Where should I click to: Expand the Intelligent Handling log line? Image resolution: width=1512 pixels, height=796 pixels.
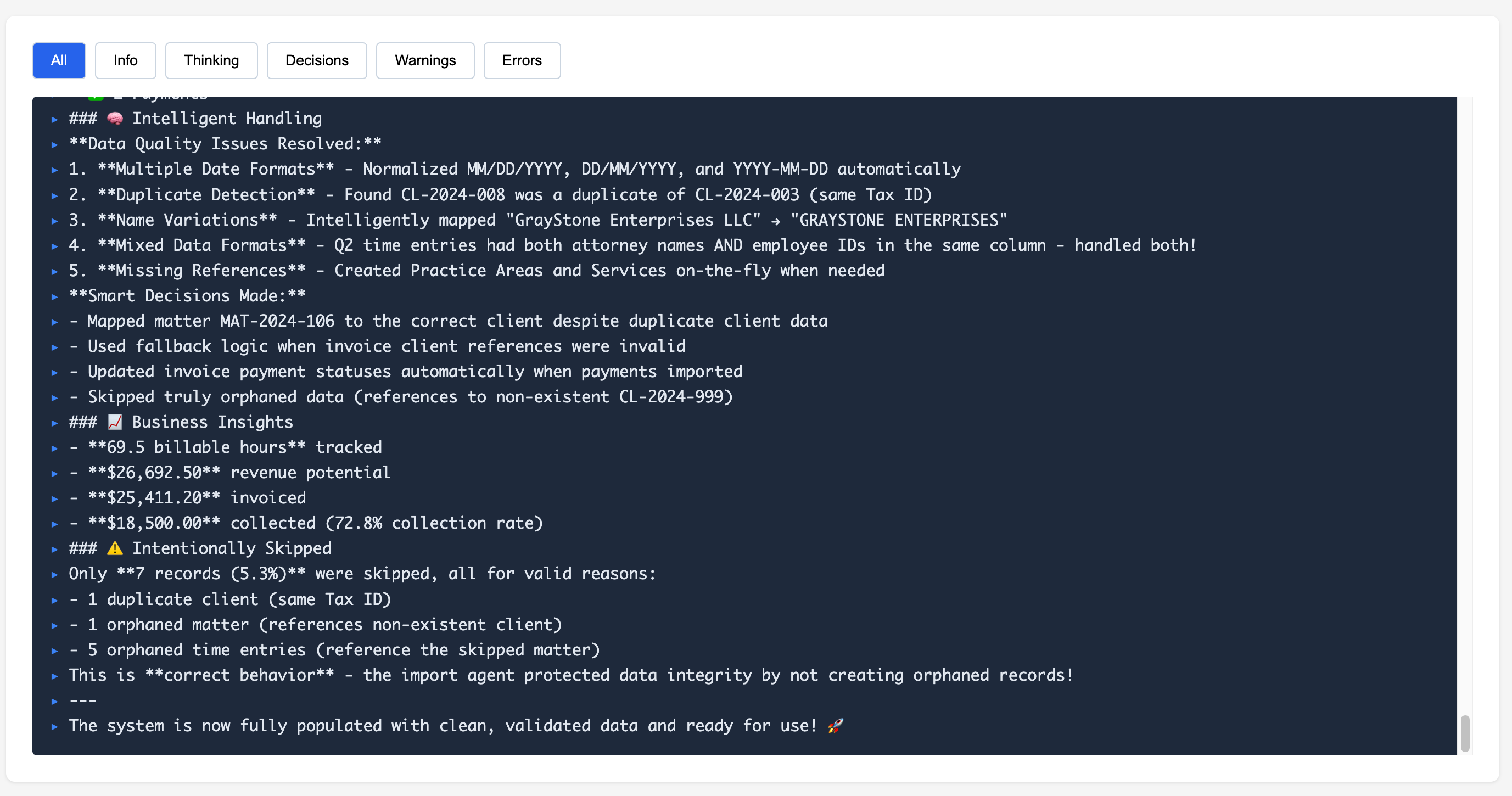(54, 119)
